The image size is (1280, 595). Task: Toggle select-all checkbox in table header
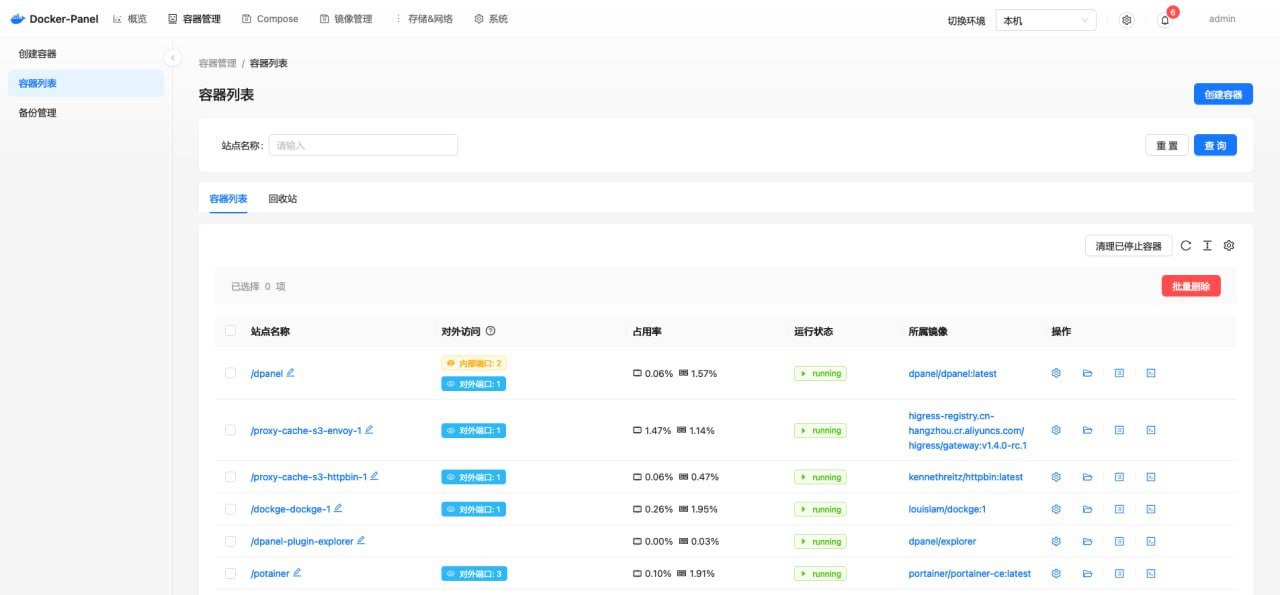[231, 331]
